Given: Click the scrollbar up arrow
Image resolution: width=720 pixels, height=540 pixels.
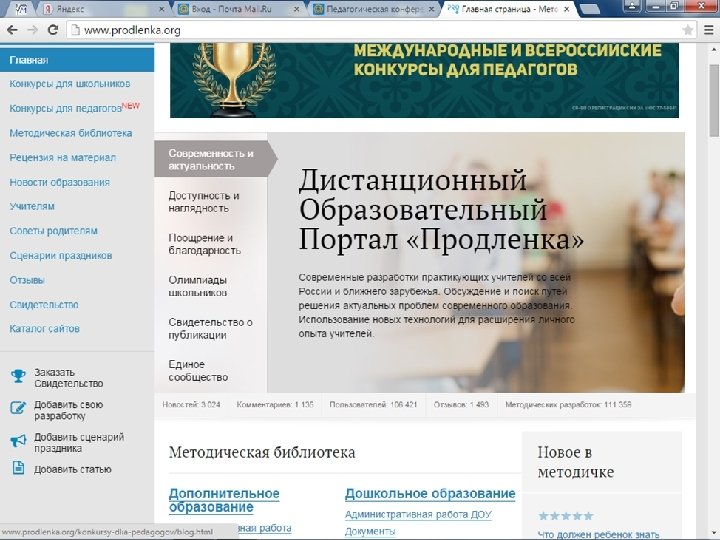Looking at the screenshot, I should coord(714,49).
